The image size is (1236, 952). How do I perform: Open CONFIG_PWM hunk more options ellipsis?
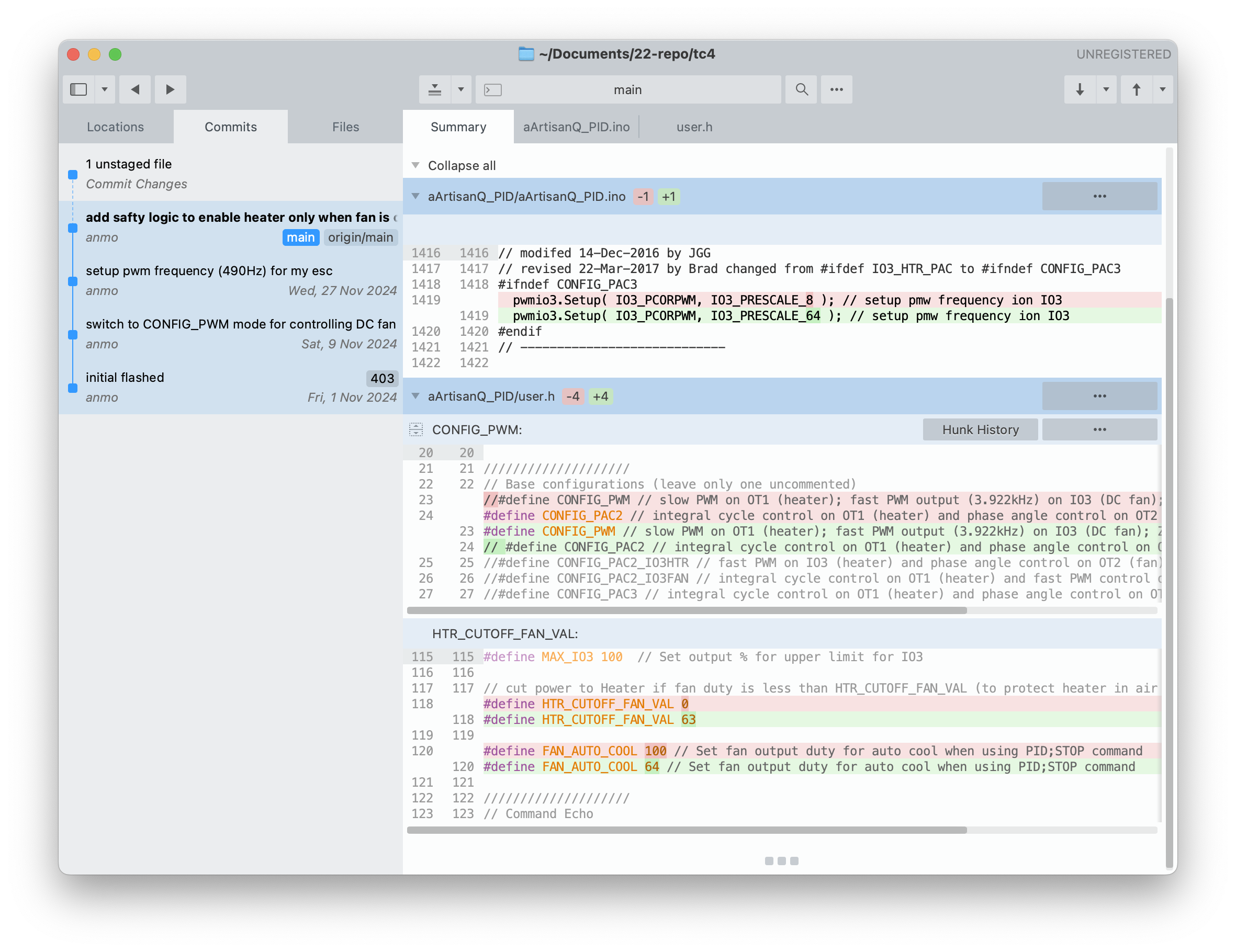point(1099,430)
